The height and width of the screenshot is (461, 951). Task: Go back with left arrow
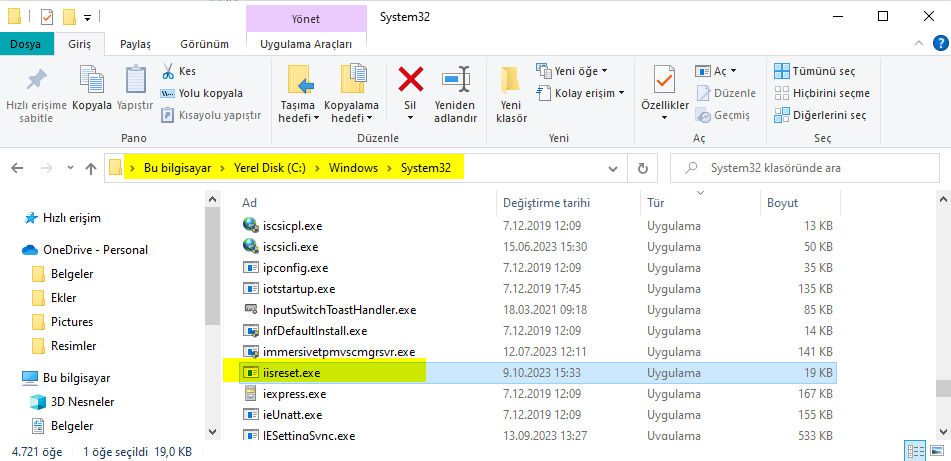point(17,168)
